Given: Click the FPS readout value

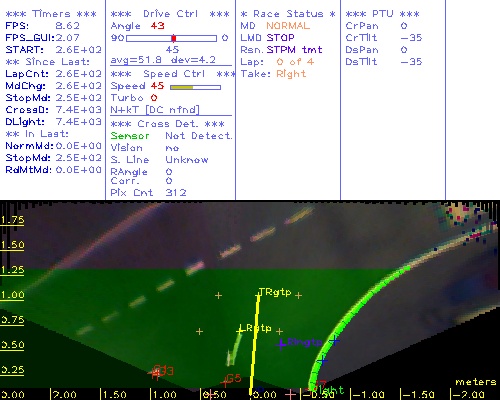Looking at the screenshot, I should 68,26.
